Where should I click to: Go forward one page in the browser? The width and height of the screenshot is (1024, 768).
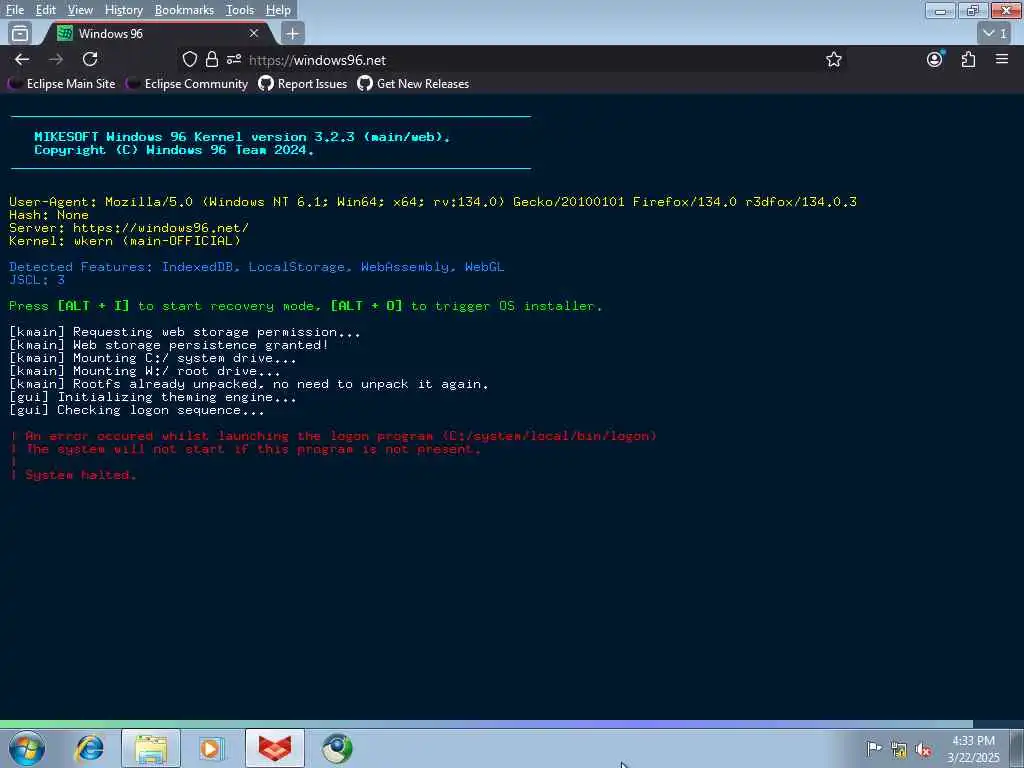(x=56, y=59)
